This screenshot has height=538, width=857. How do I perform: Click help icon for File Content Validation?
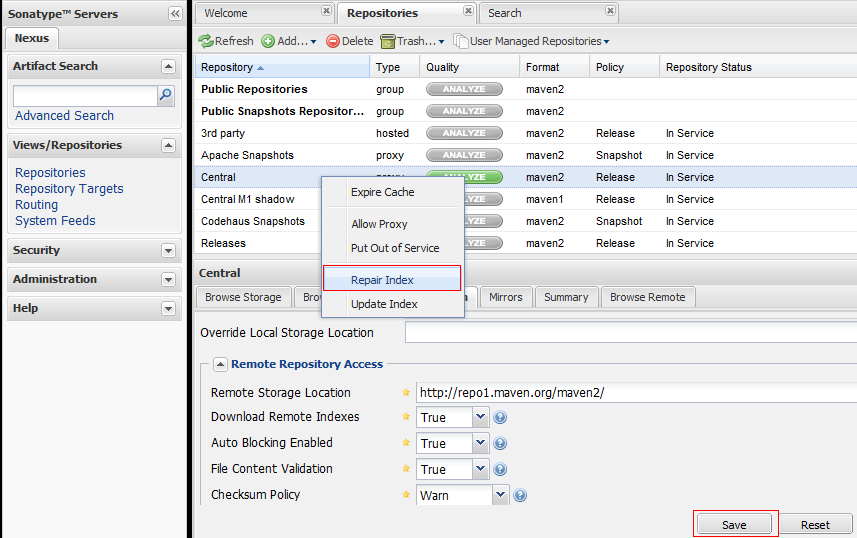click(x=500, y=469)
